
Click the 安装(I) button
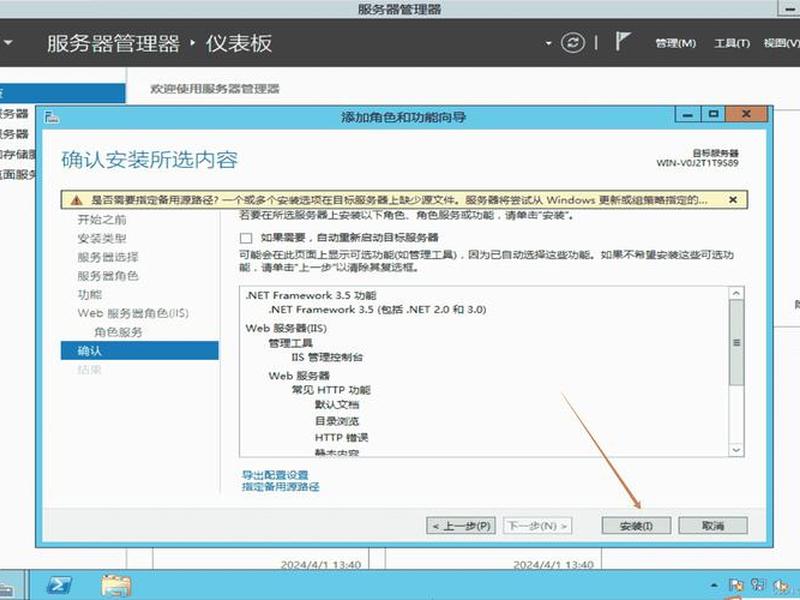point(636,526)
